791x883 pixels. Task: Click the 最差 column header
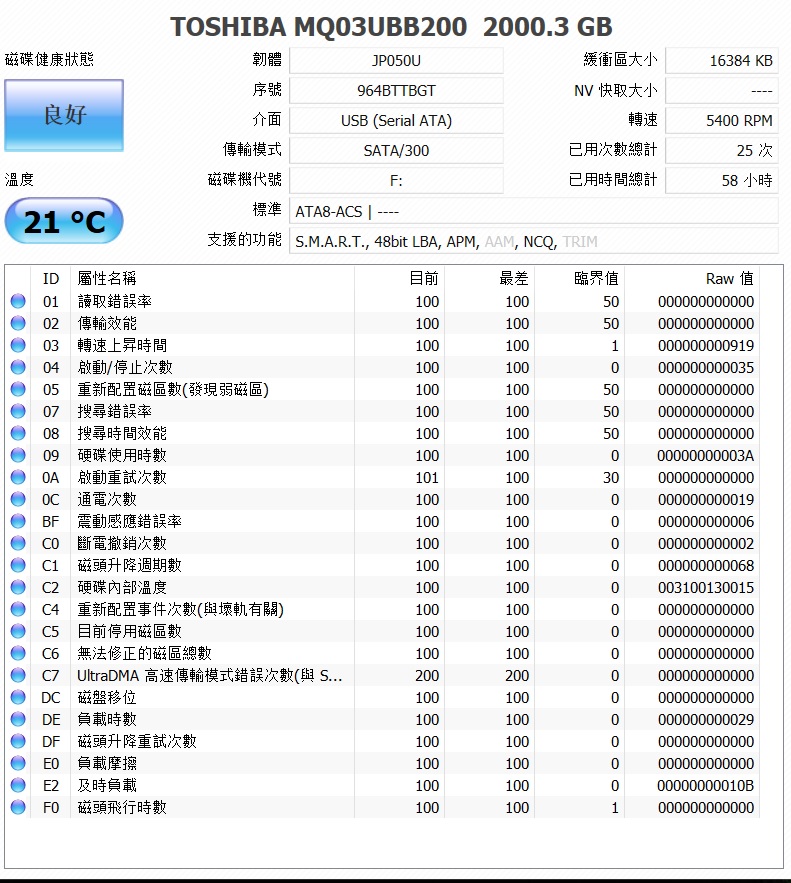click(x=490, y=279)
